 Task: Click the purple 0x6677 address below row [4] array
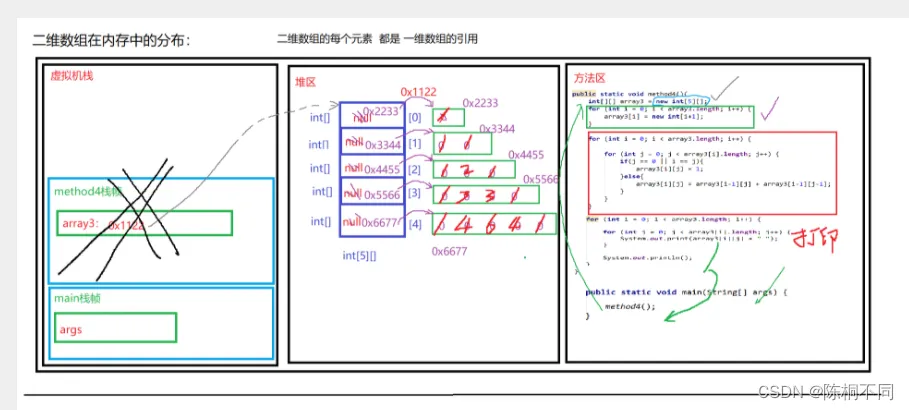tap(449, 251)
